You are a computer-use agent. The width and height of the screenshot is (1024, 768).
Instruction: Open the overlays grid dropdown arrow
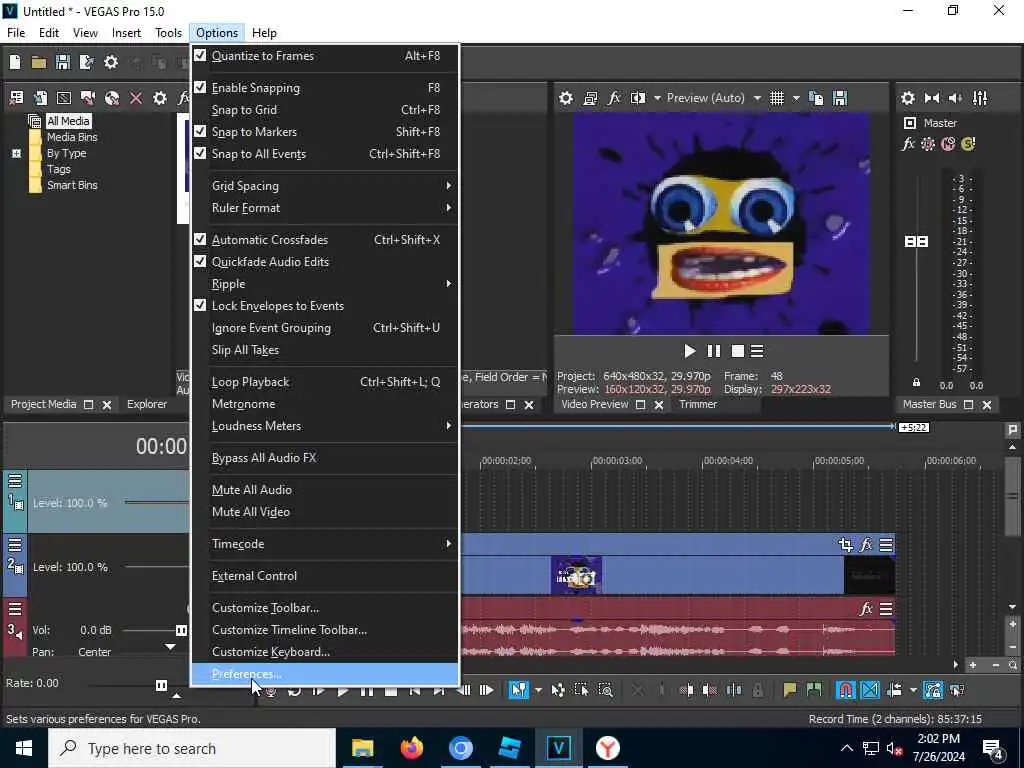795,98
